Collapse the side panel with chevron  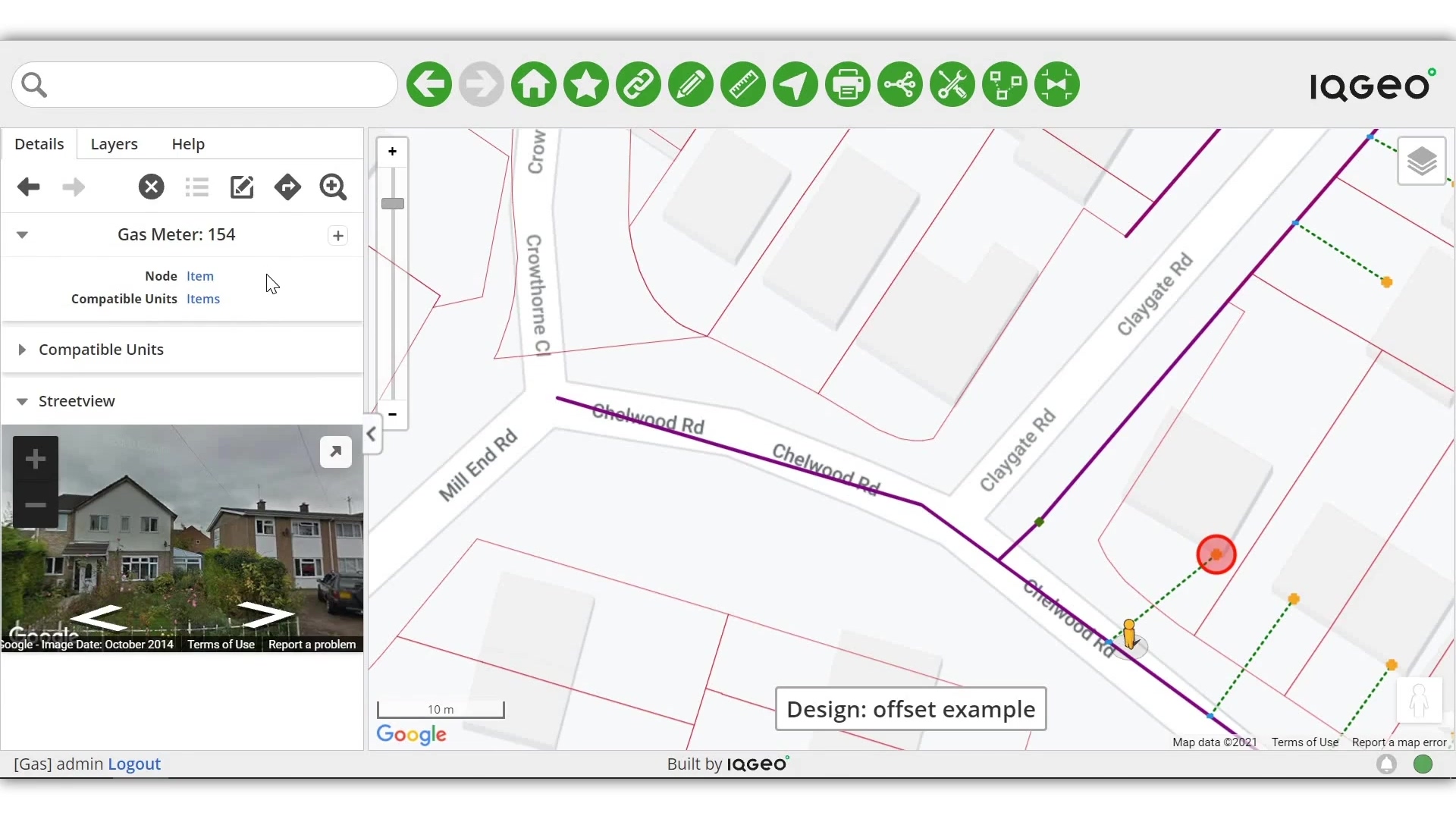(372, 434)
